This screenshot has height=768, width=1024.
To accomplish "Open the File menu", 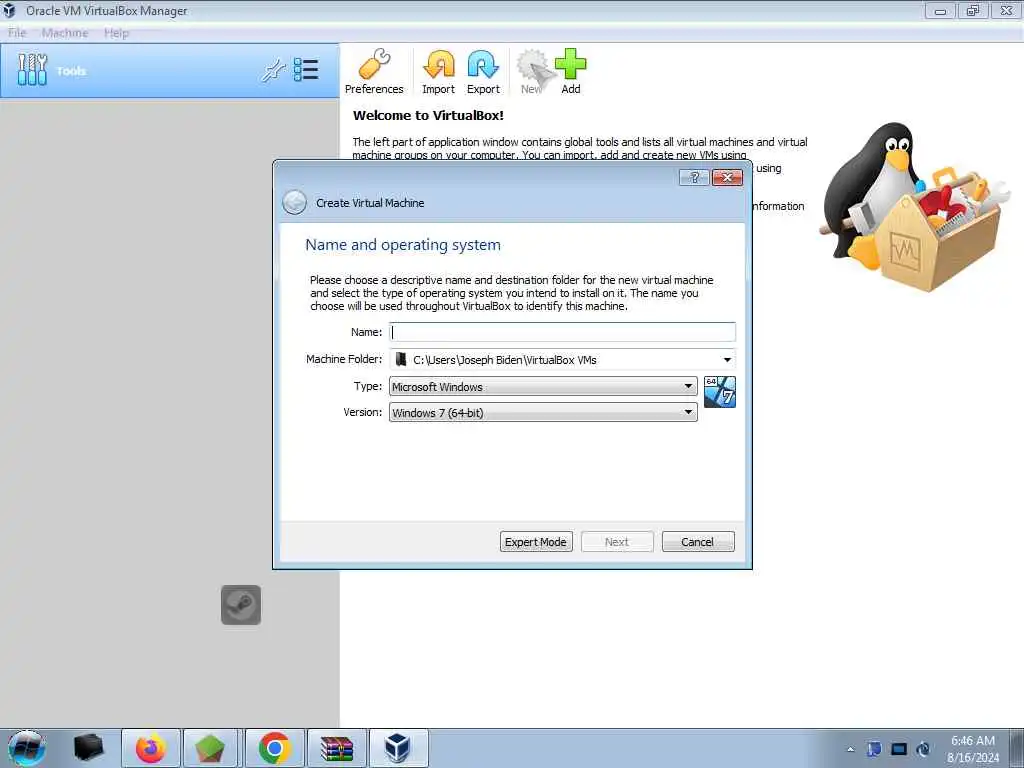I will click(x=17, y=33).
